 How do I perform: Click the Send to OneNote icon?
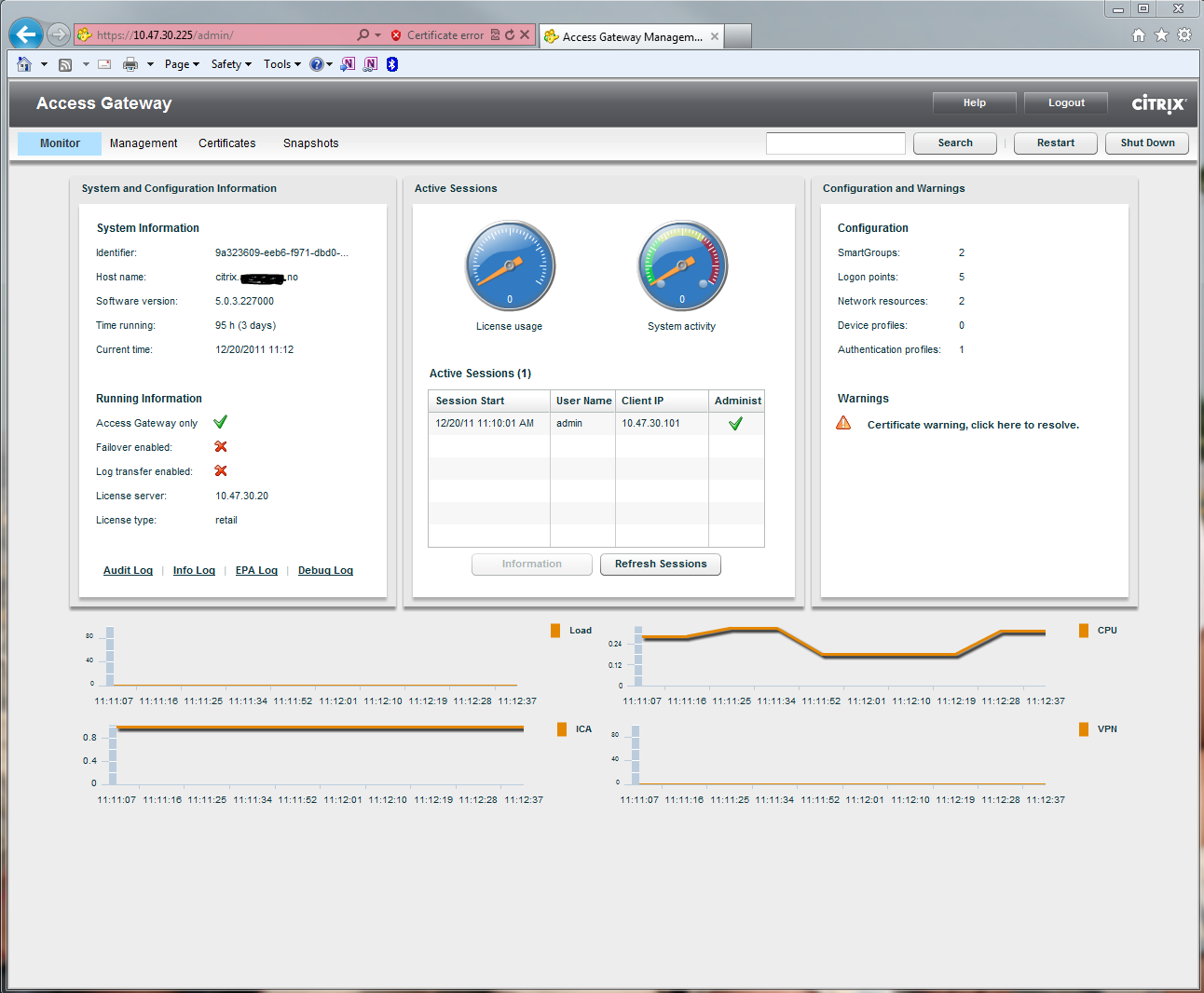[348, 64]
